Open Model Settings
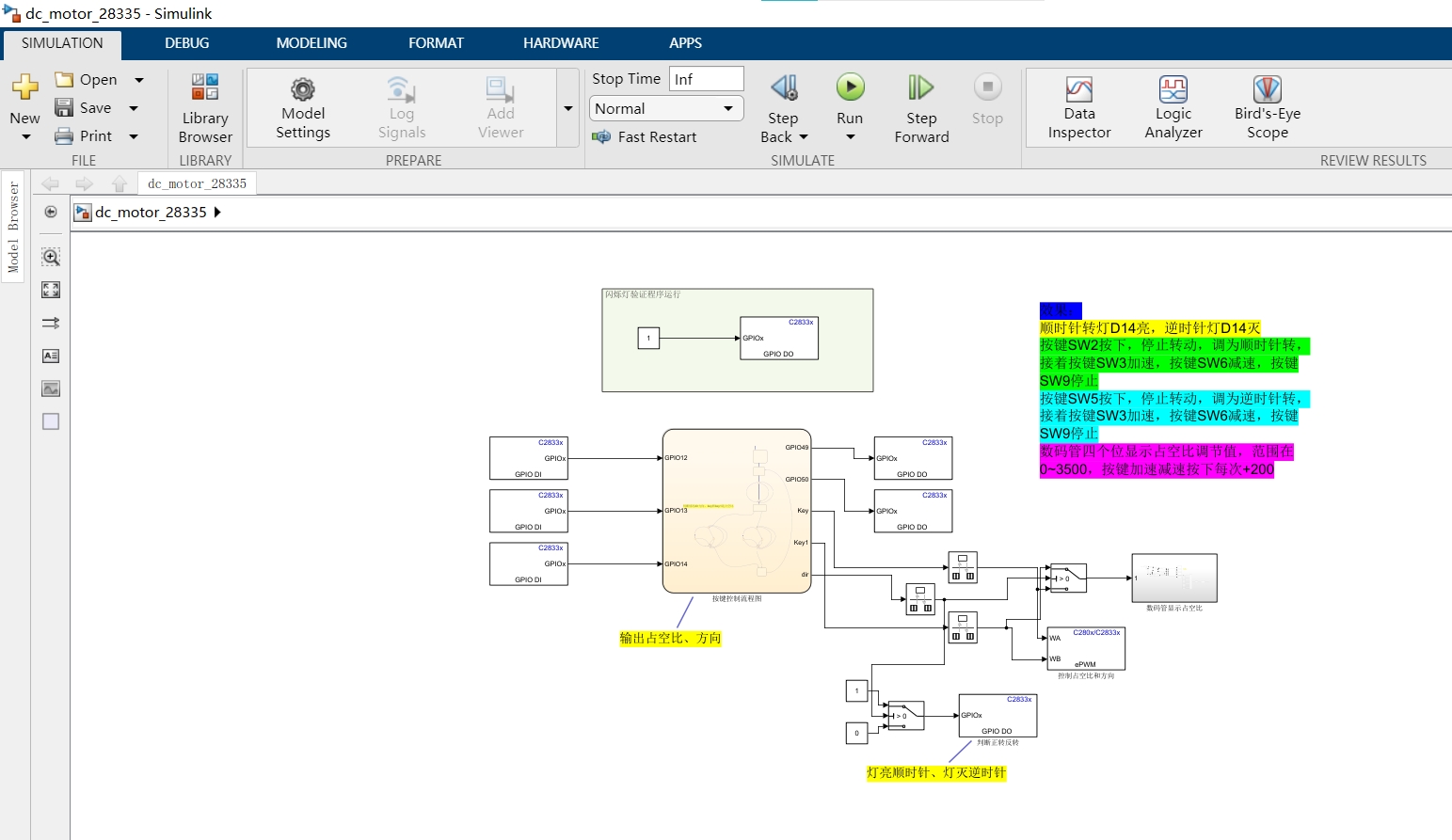 click(302, 106)
